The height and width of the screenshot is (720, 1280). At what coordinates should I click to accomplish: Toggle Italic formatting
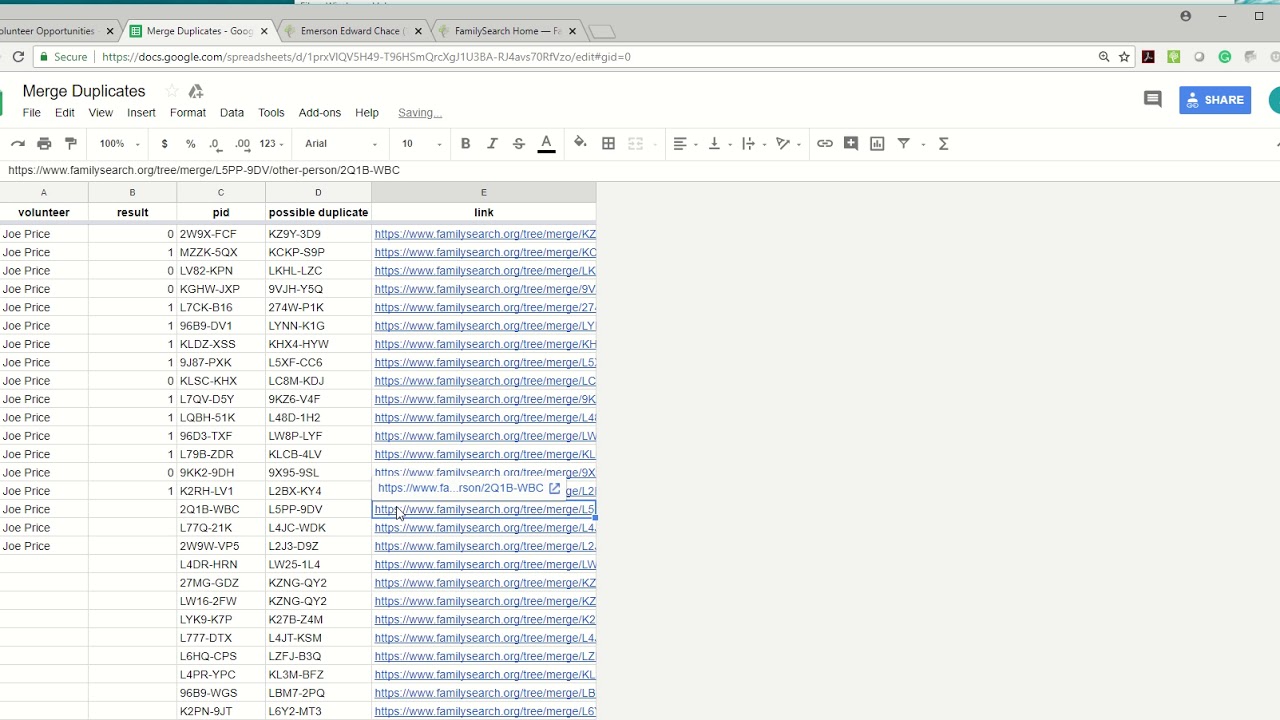point(492,144)
